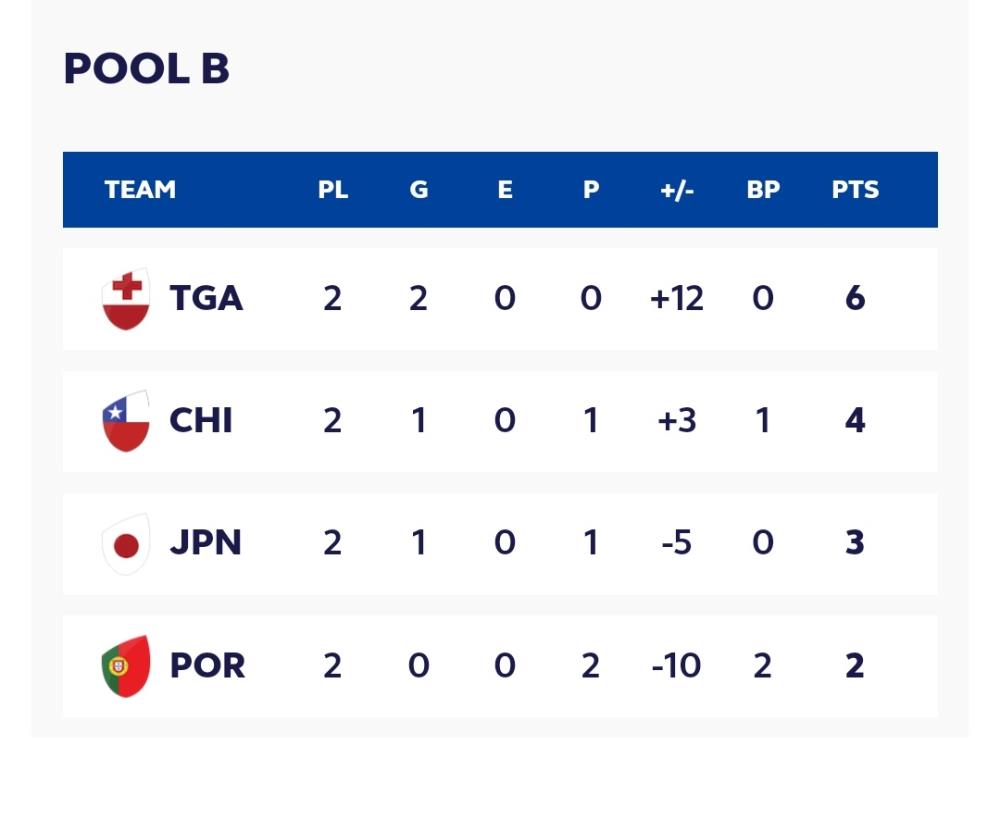Click the G column header
Image resolution: width=1000 pixels, height=820 pixels.
[x=419, y=190]
